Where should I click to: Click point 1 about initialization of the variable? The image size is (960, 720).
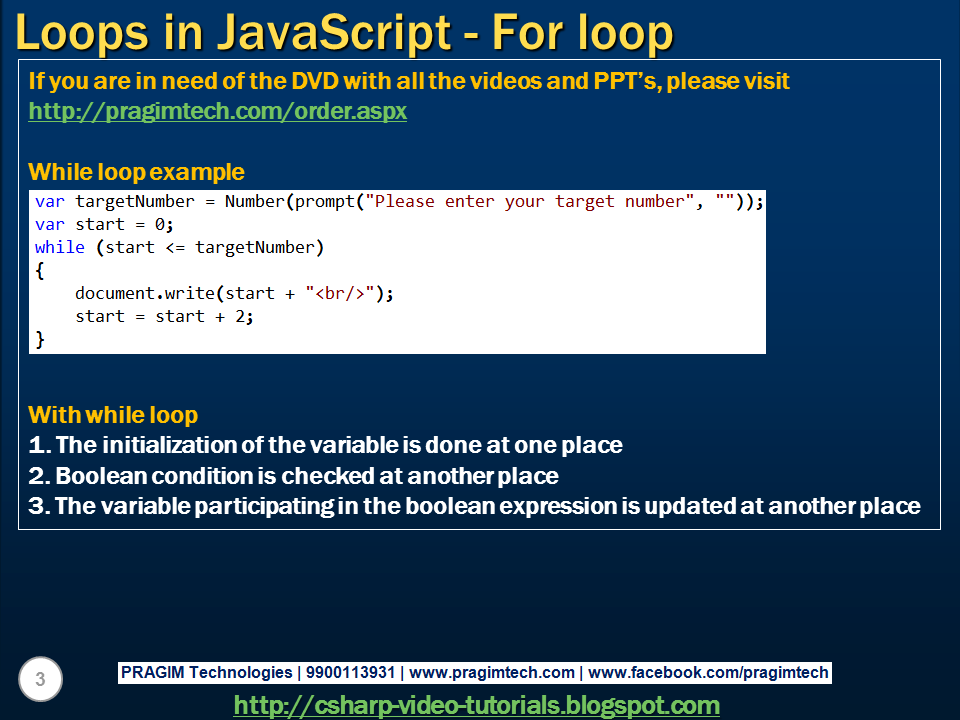point(326,445)
